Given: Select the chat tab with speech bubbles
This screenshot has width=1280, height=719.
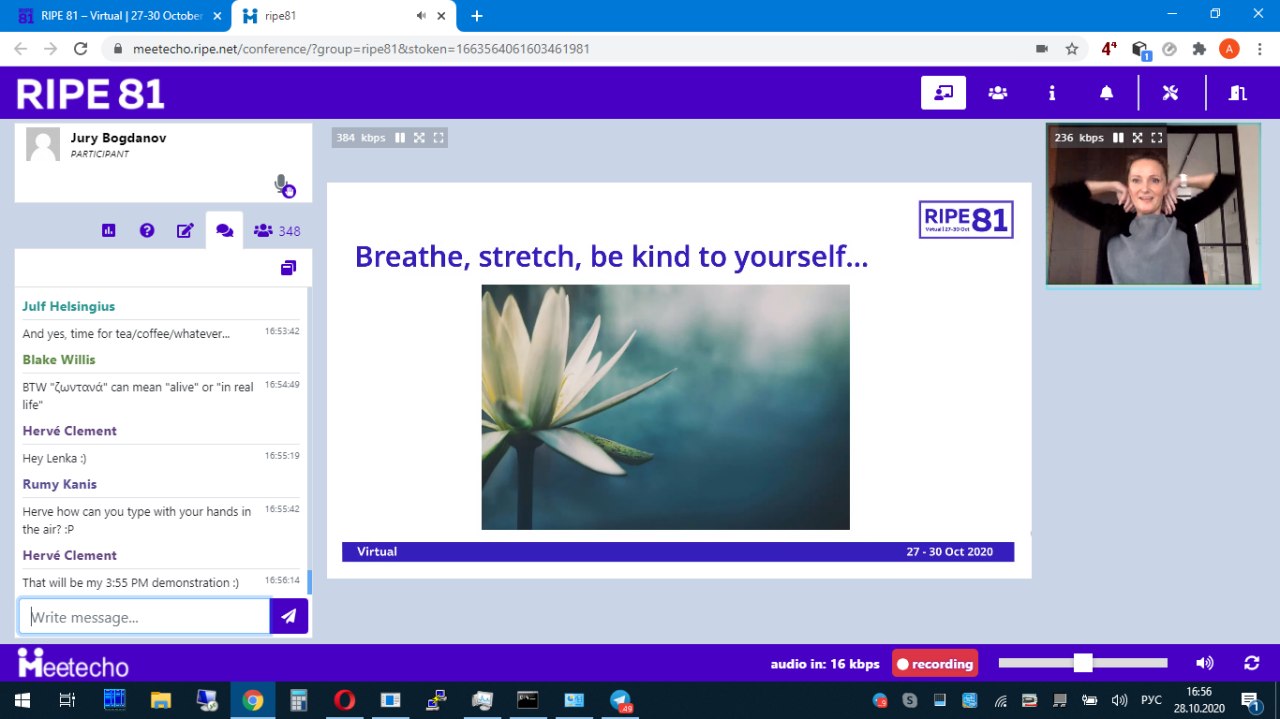Looking at the screenshot, I should pos(224,231).
